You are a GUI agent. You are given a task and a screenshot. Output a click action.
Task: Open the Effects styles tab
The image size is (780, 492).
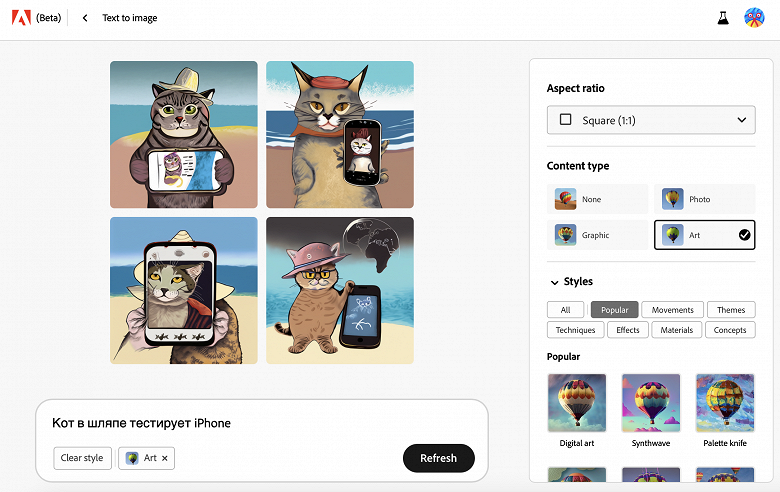point(628,330)
